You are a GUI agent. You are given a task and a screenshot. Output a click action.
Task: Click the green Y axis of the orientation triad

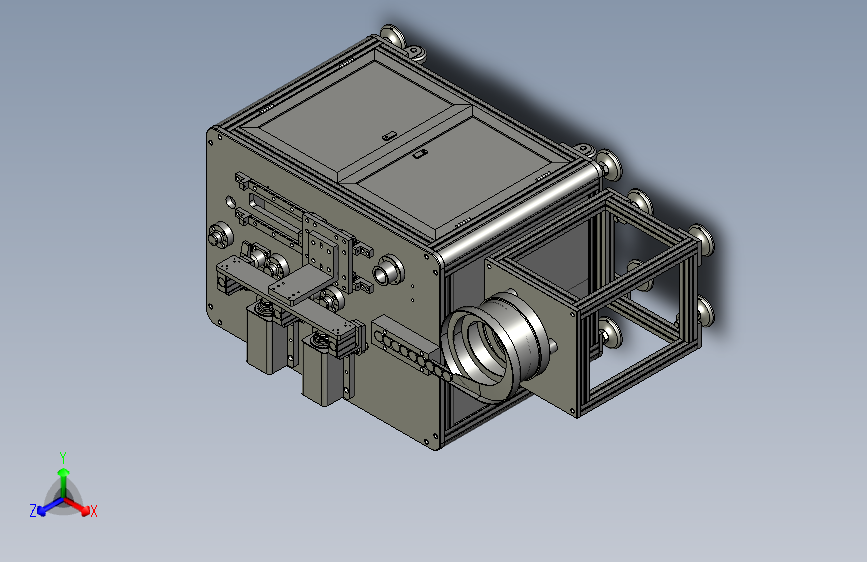point(64,481)
